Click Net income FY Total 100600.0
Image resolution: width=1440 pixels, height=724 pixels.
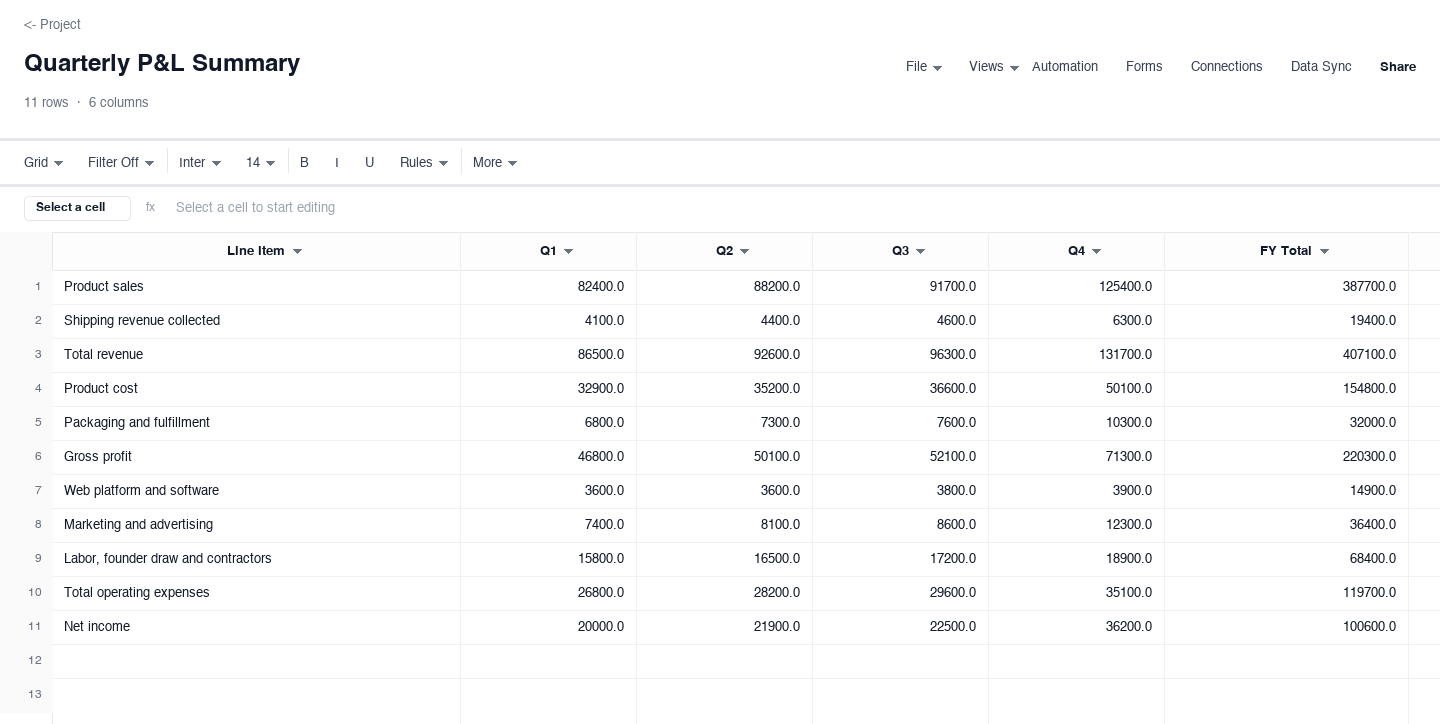coord(1286,627)
